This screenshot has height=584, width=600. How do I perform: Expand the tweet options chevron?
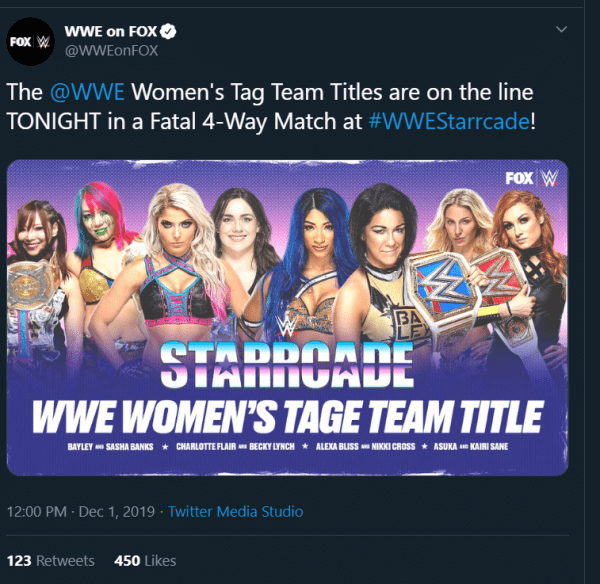(x=561, y=29)
